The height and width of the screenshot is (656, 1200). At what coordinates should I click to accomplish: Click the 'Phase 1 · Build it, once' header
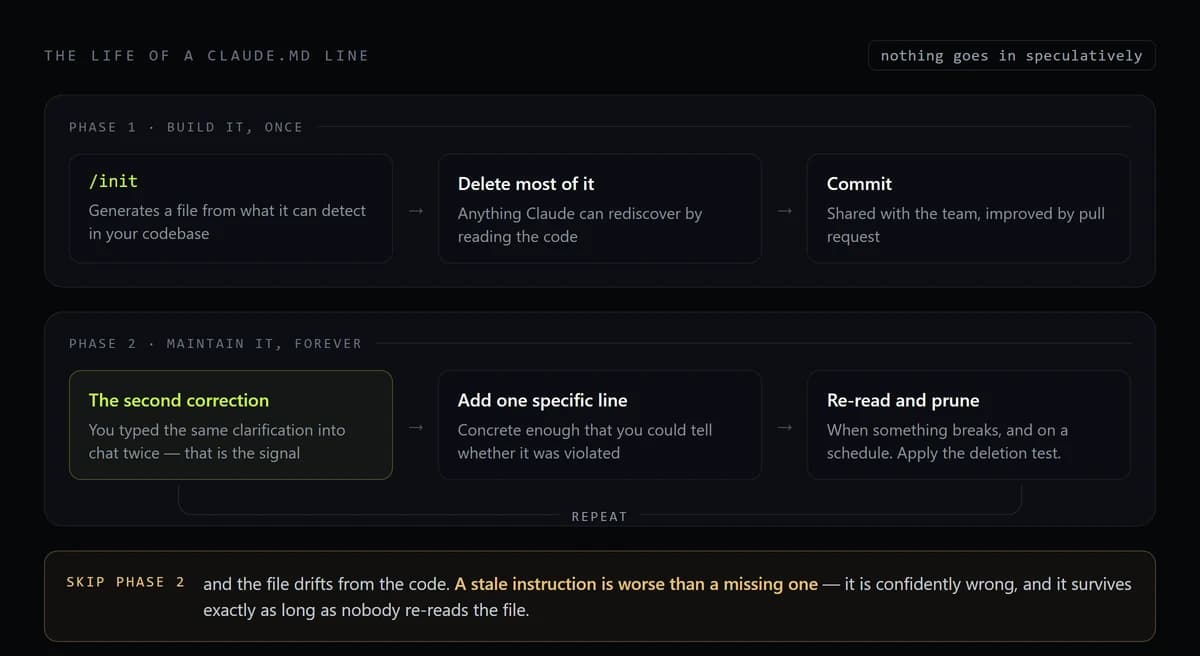tap(185, 127)
